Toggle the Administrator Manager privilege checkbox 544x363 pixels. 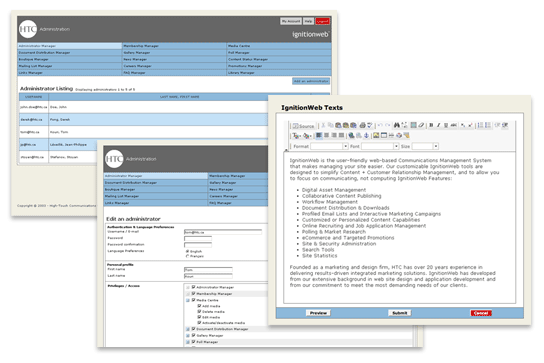click(193, 287)
